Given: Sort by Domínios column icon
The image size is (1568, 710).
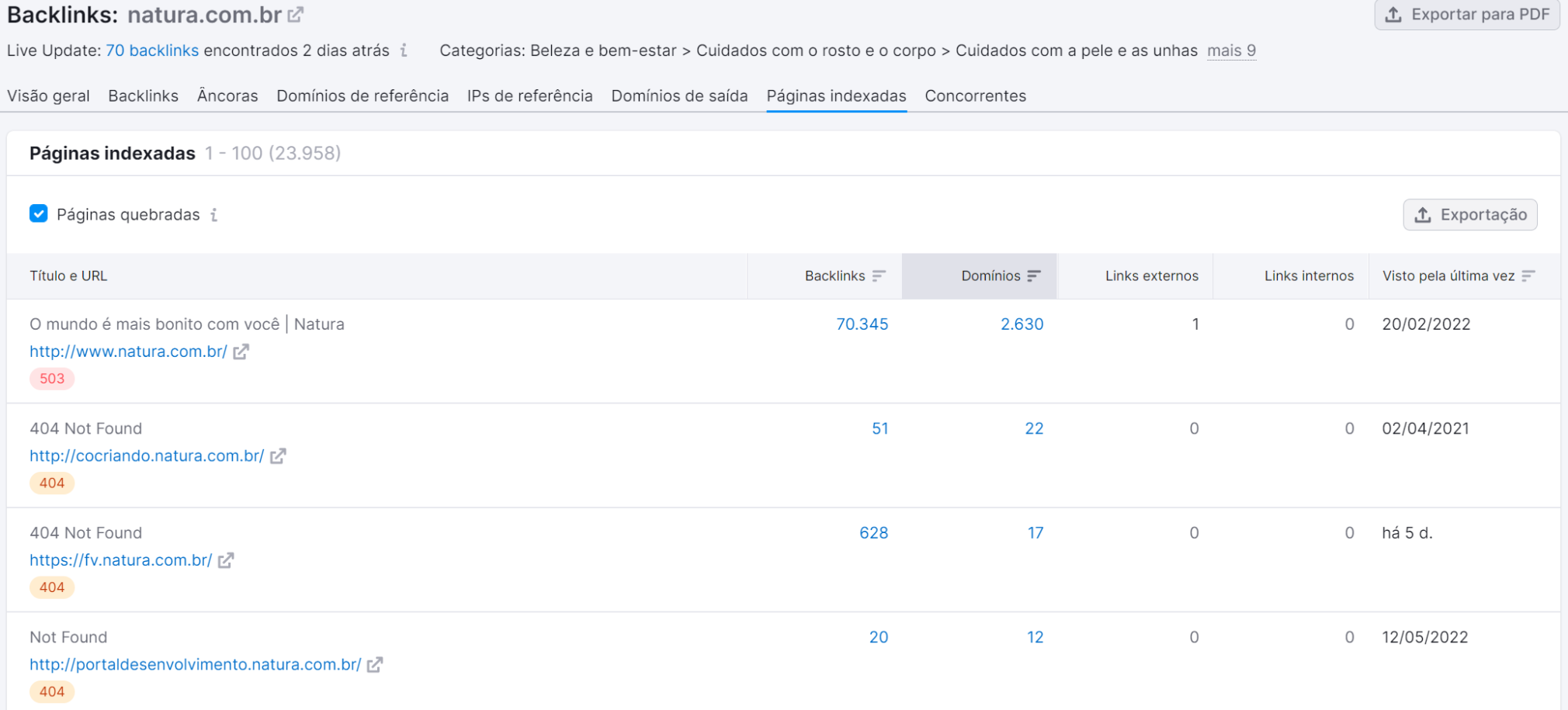Looking at the screenshot, I should [x=1034, y=276].
